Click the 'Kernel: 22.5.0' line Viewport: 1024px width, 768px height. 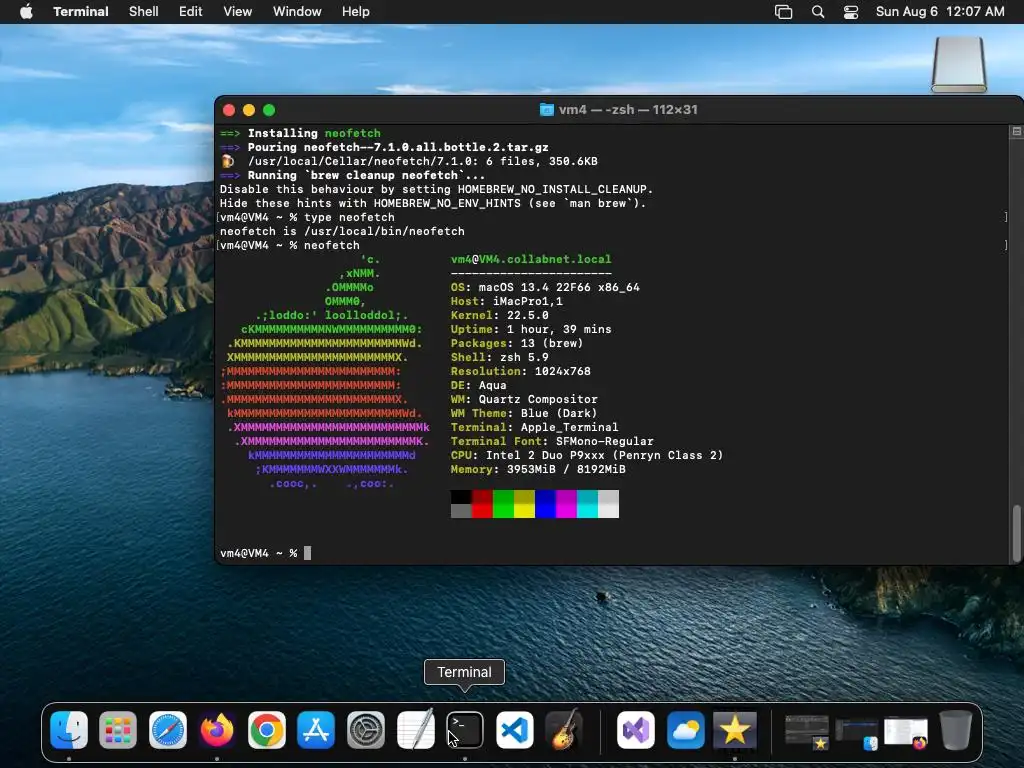pos(500,315)
